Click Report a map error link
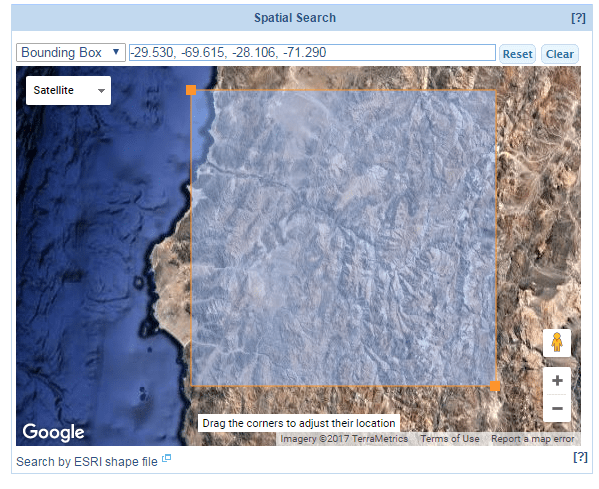 pos(532,439)
